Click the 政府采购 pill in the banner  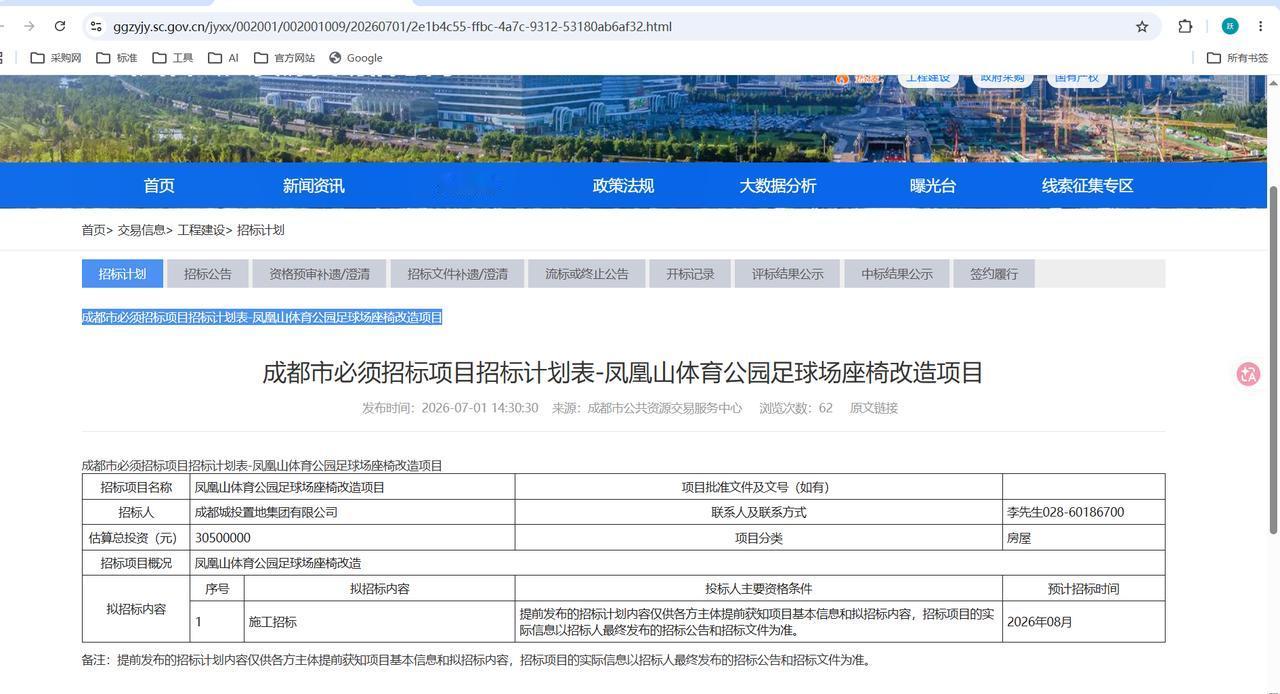[1002, 78]
